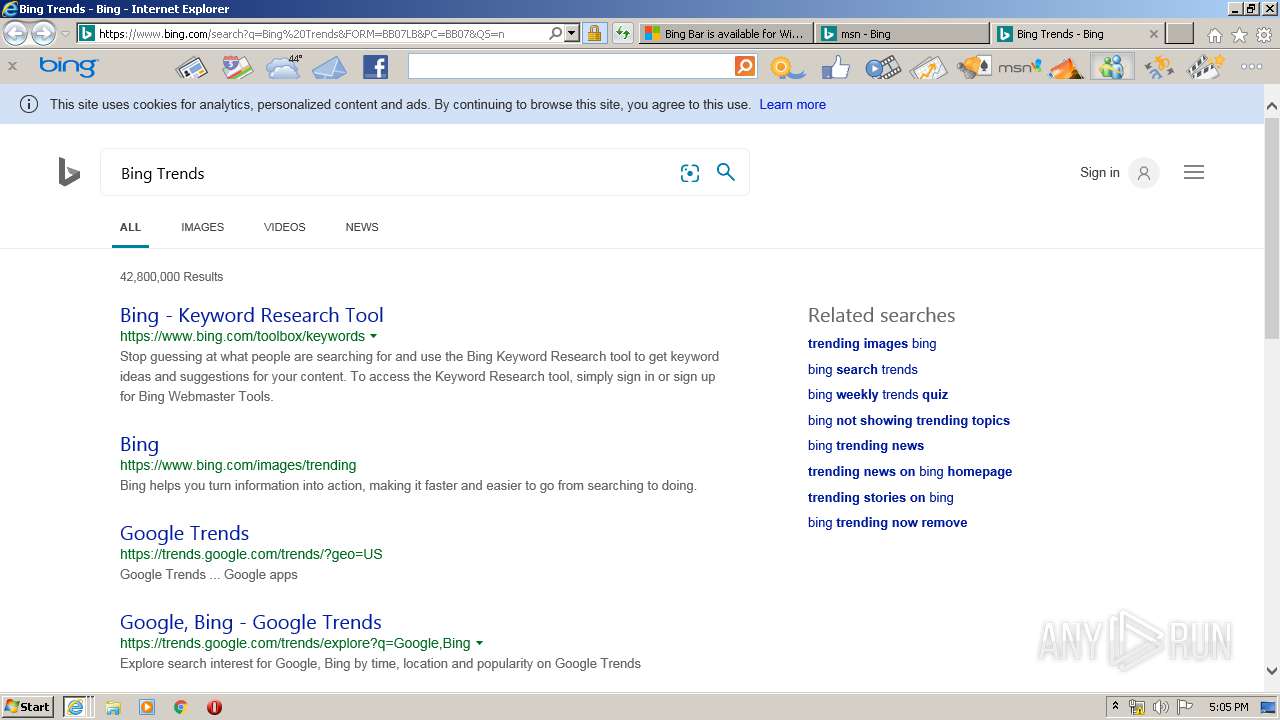Click the orange Bing Bar search button
Image resolution: width=1280 pixels, height=720 pixels.
click(x=745, y=66)
